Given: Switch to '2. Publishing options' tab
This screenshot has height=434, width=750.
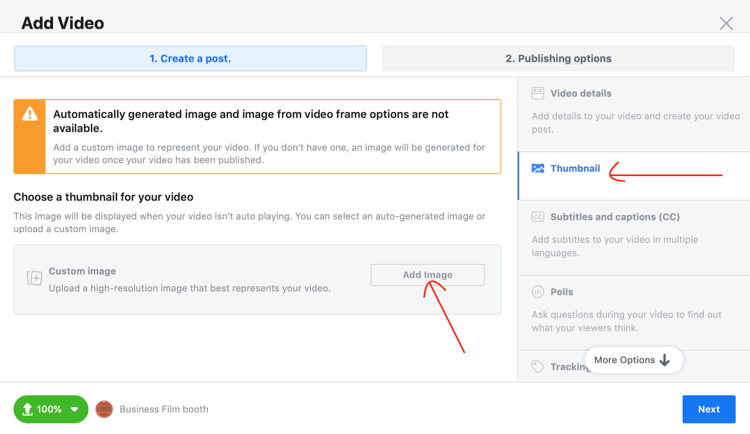Looking at the screenshot, I should [x=558, y=58].
